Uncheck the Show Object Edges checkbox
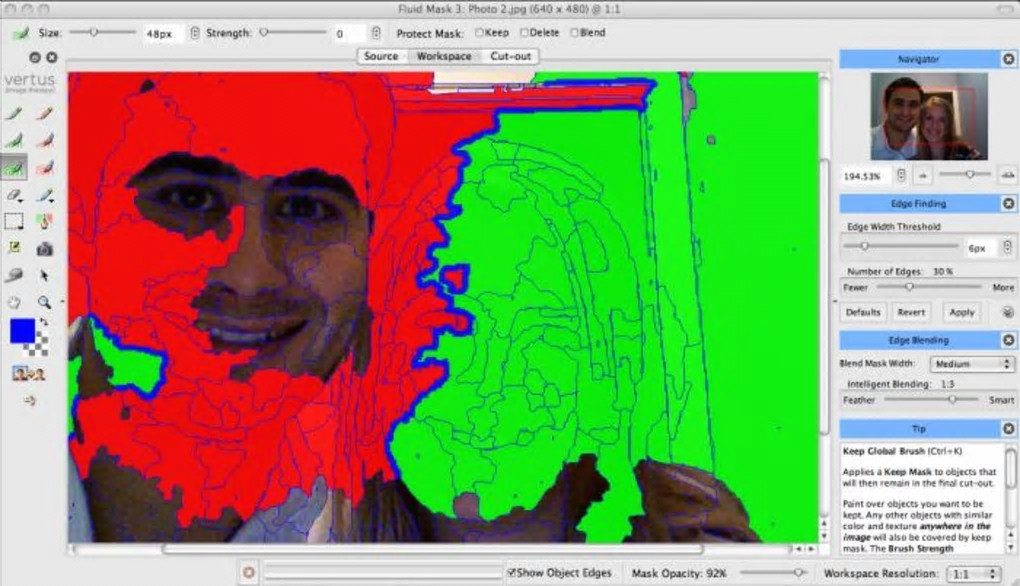This screenshot has height=586, width=1020. pyautogui.click(x=512, y=574)
